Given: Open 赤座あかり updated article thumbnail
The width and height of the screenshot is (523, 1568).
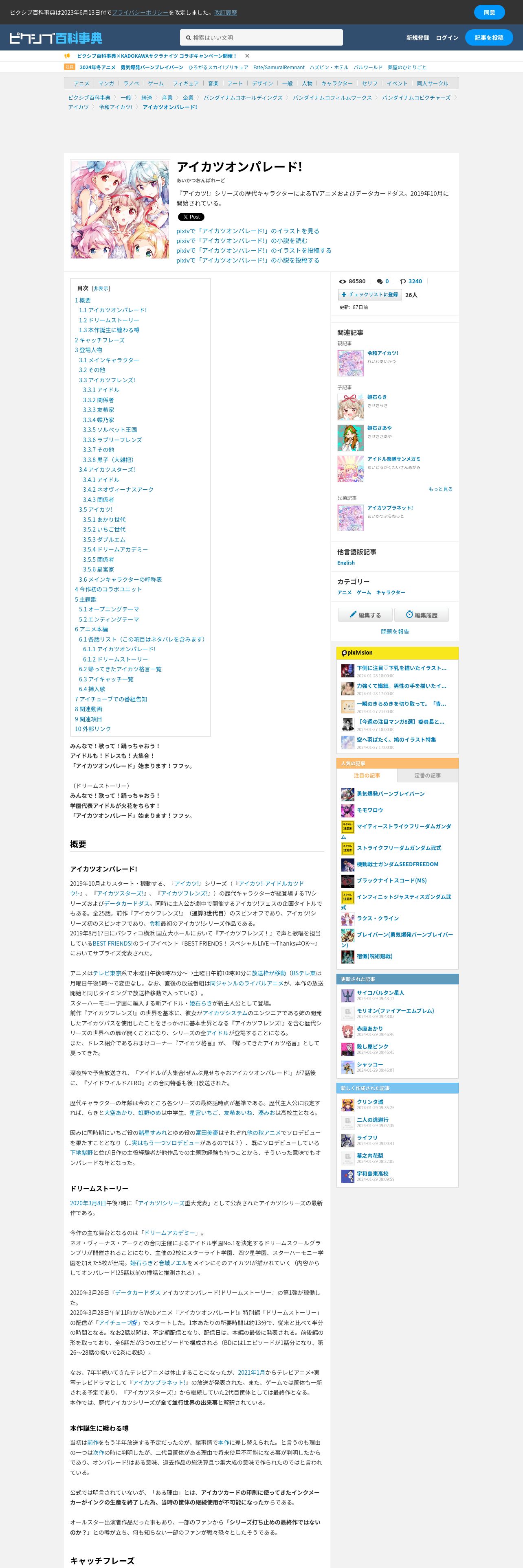Looking at the screenshot, I should pyautogui.click(x=348, y=1031).
